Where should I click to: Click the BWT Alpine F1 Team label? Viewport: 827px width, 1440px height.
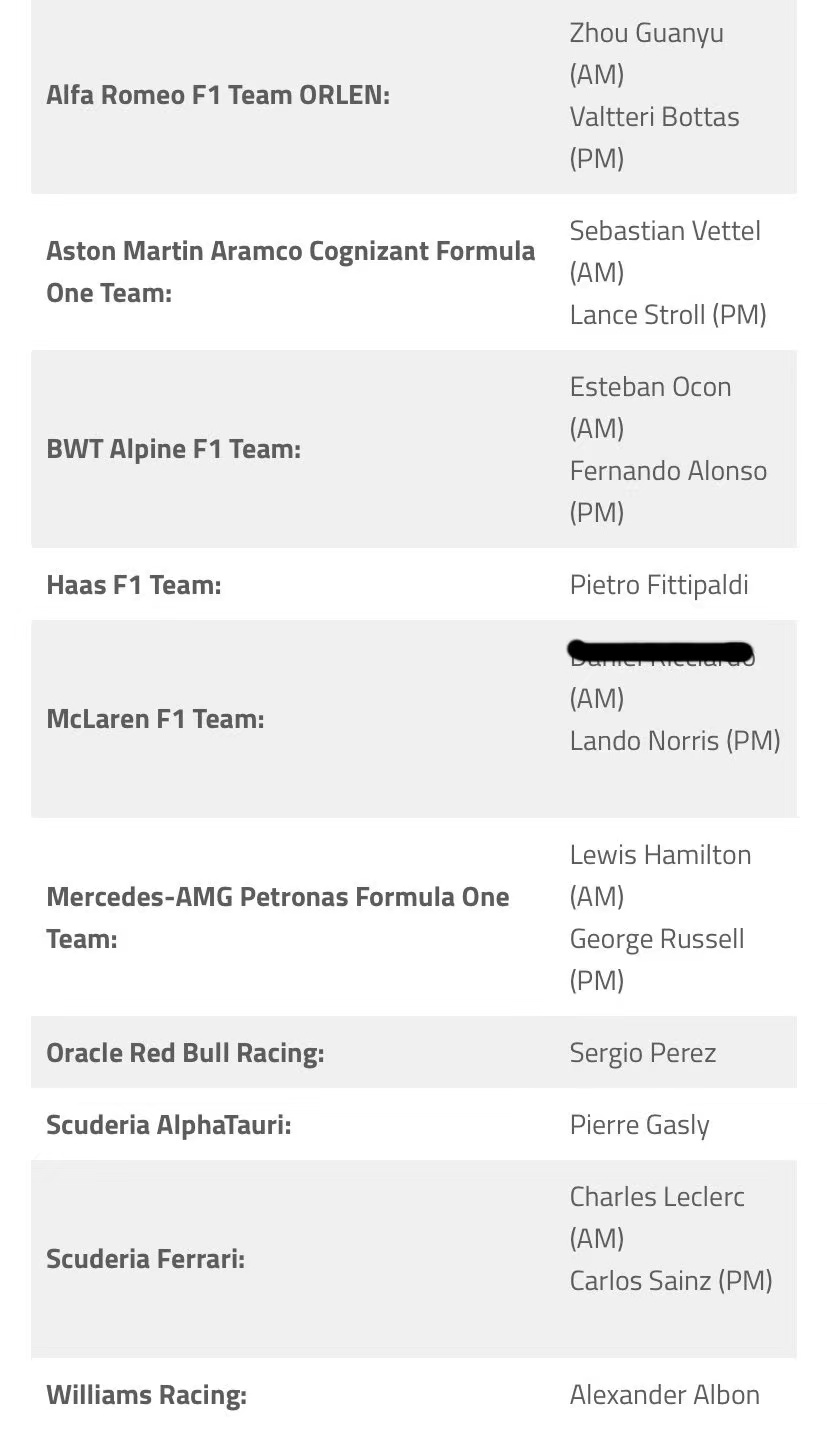coord(173,449)
